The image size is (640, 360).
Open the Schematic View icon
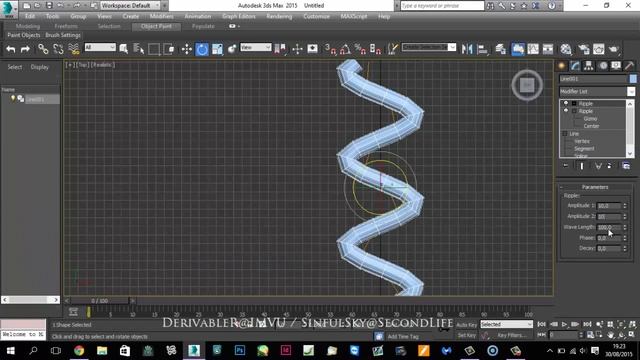[x=548, y=49]
